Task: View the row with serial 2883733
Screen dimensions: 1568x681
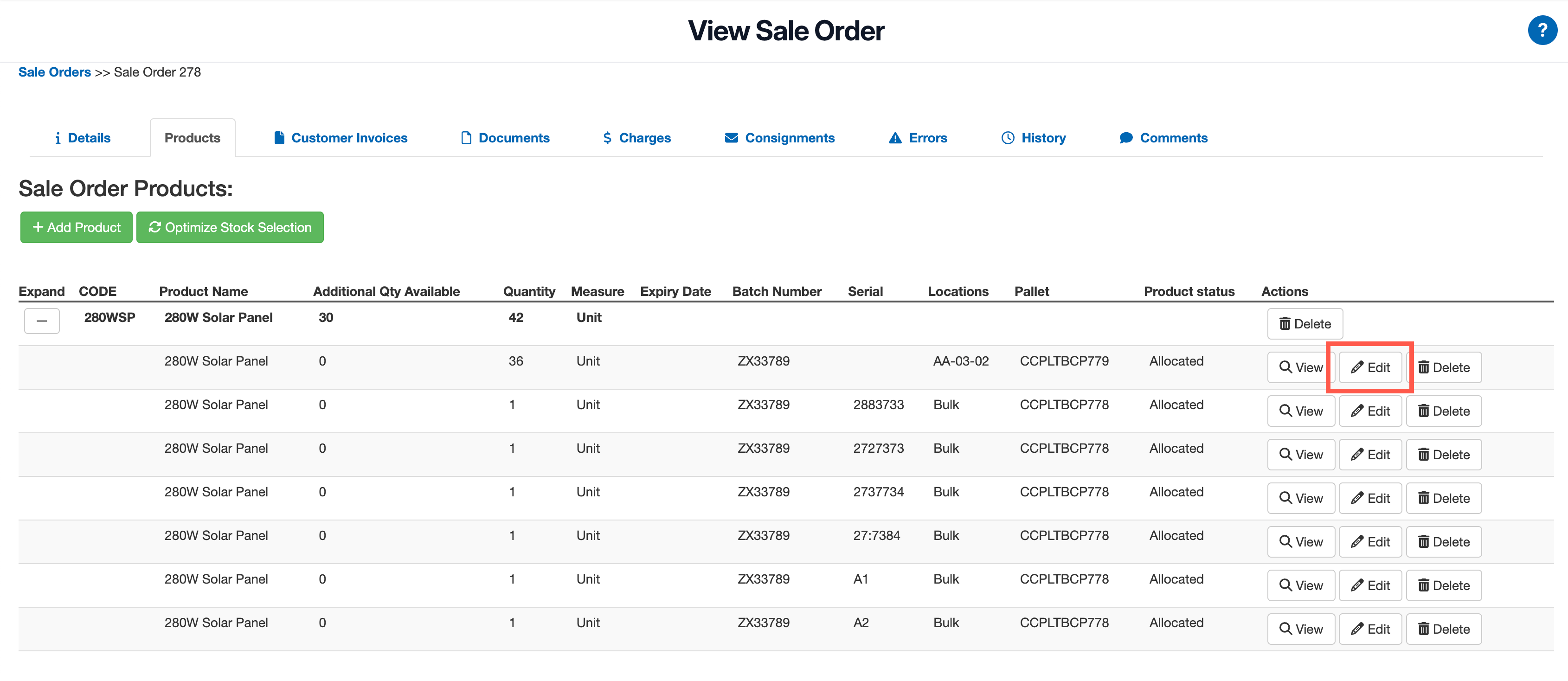Action: (1301, 411)
